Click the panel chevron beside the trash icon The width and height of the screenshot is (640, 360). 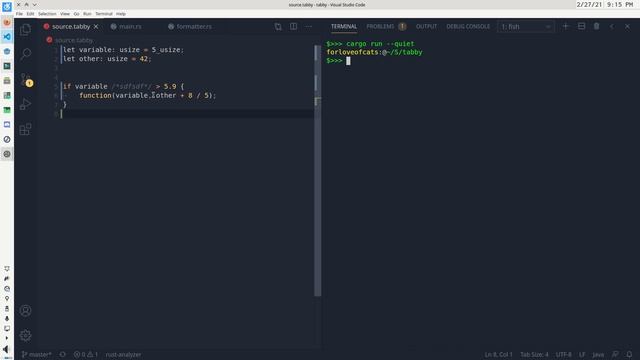point(612,27)
